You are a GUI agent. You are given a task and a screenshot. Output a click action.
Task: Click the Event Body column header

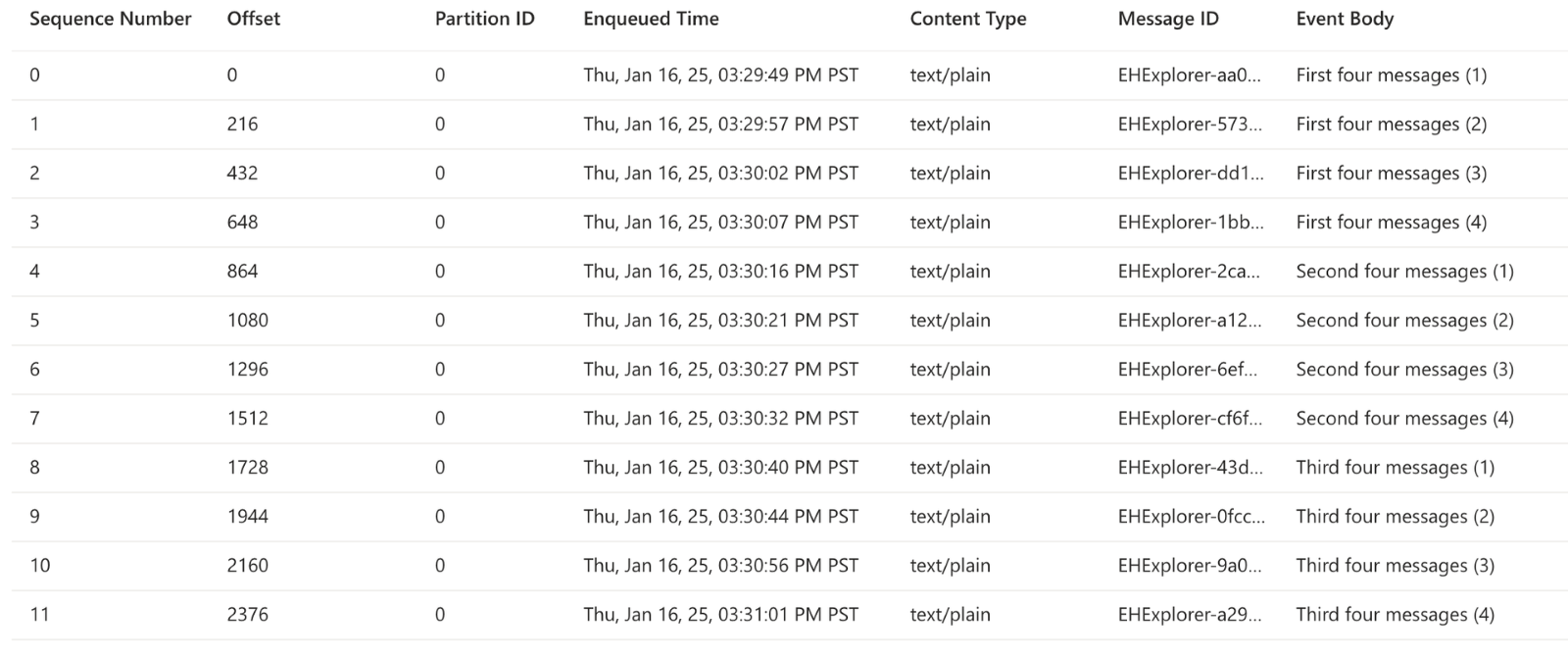pos(1345,19)
